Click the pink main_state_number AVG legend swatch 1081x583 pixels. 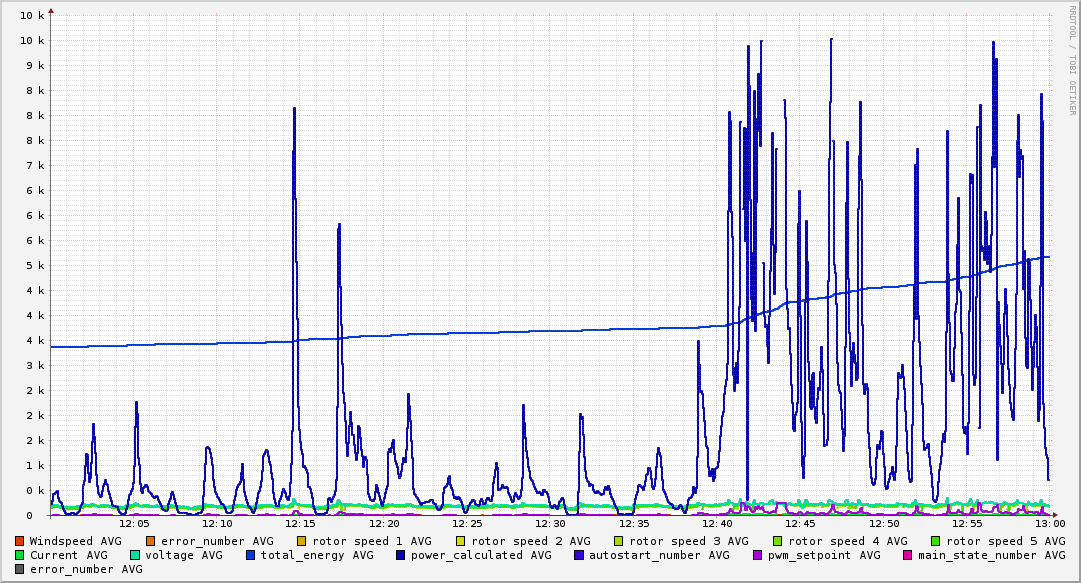[x=907, y=555]
